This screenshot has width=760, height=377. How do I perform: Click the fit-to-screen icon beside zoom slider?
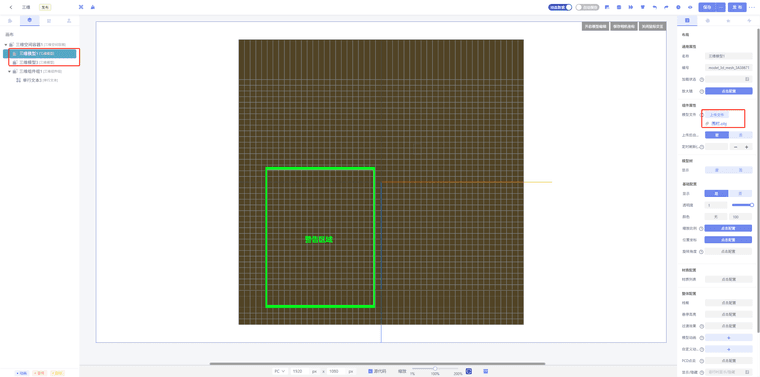coord(469,371)
